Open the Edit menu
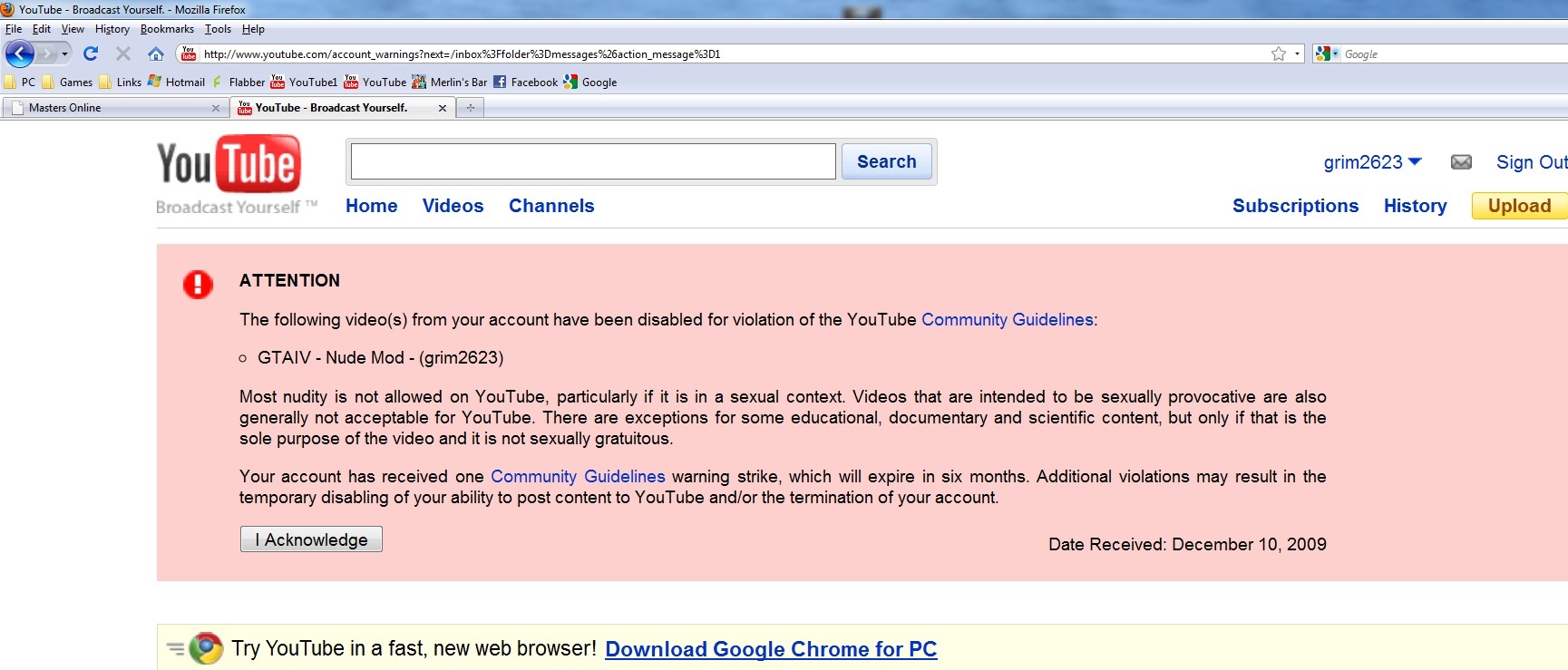Viewport: 1568px width, 670px height. [x=42, y=29]
